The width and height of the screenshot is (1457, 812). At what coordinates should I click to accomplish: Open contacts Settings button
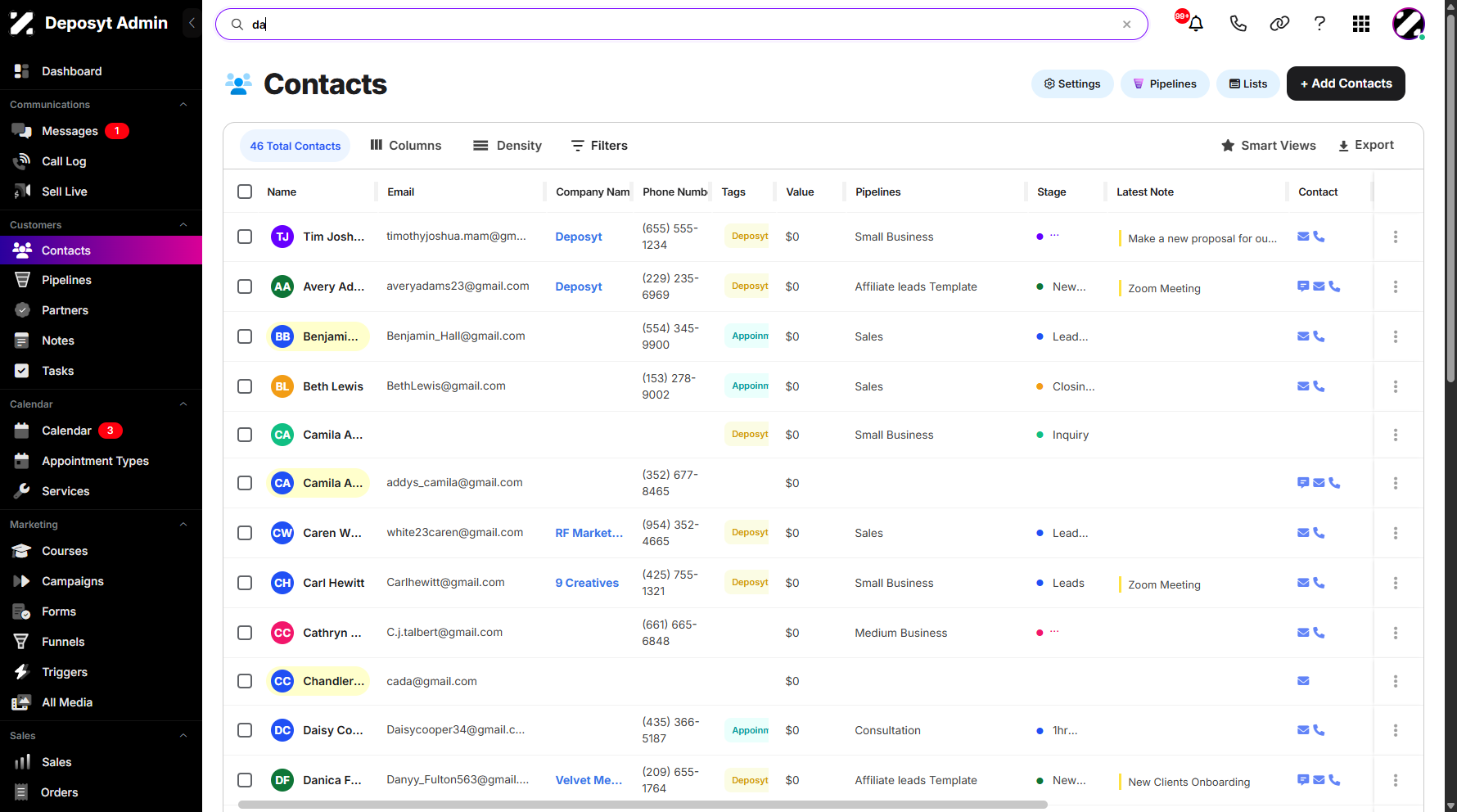pos(1072,83)
